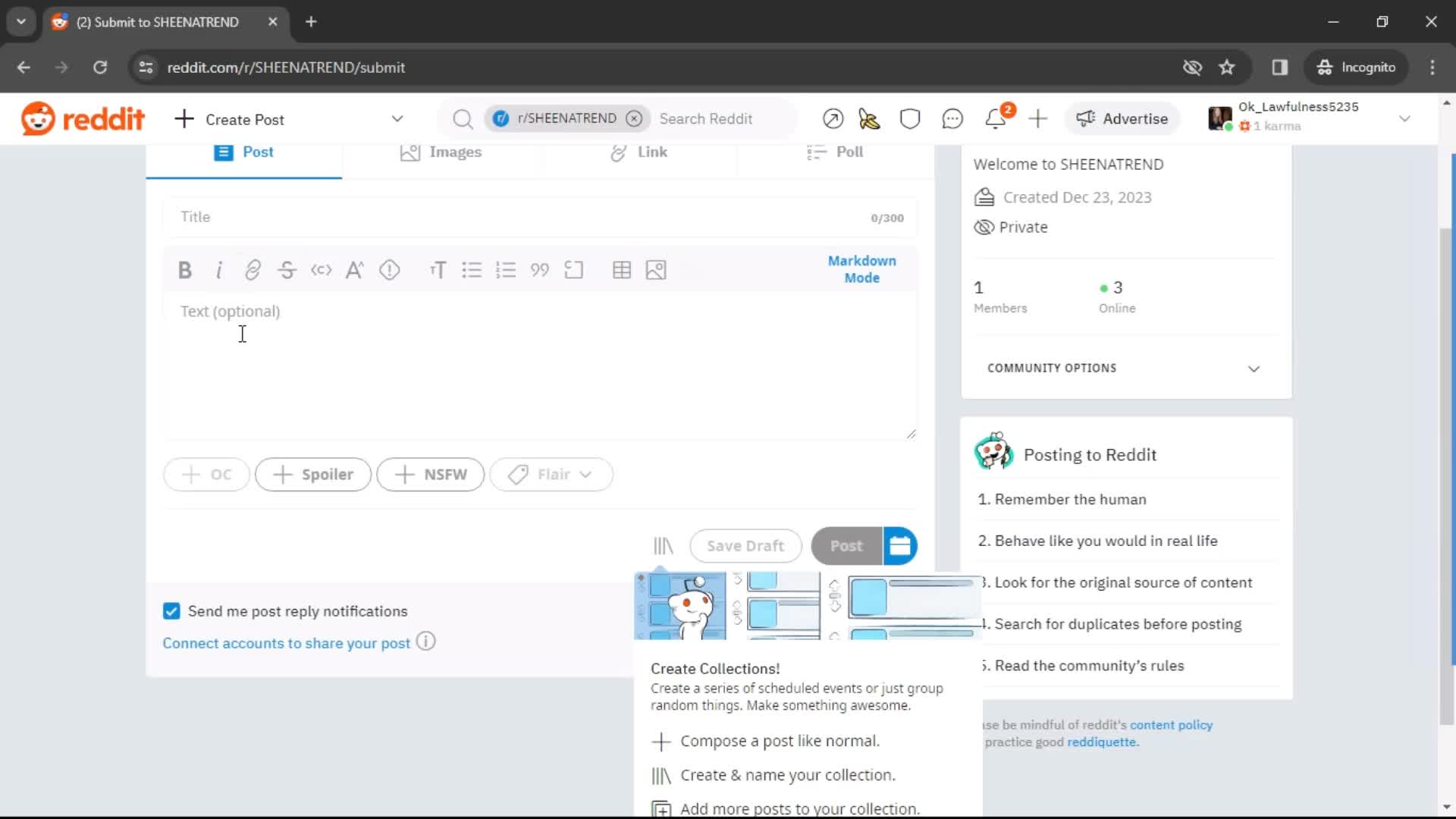Toggle bold formatting icon
Image resolution: width=1456 pixels, height=819 pixels.
coord(185,270)
